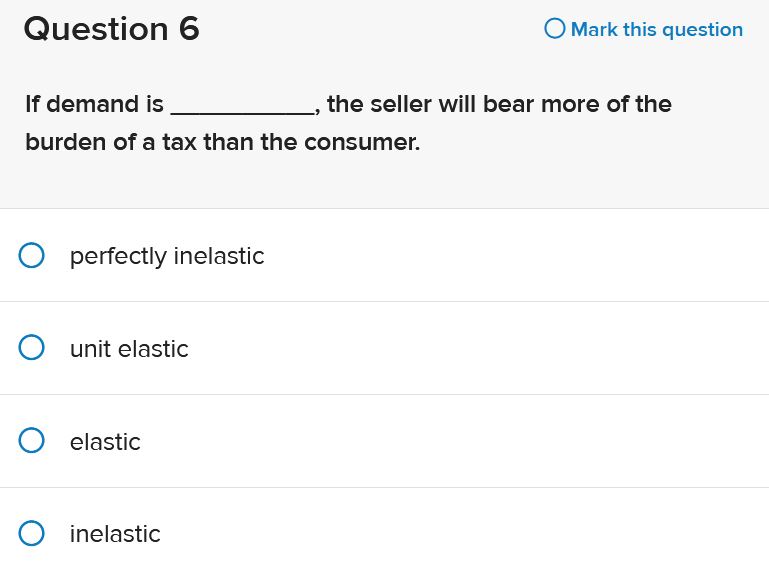Toggle the Mark this question circle
769x575 pixels.
pos(555,29)
